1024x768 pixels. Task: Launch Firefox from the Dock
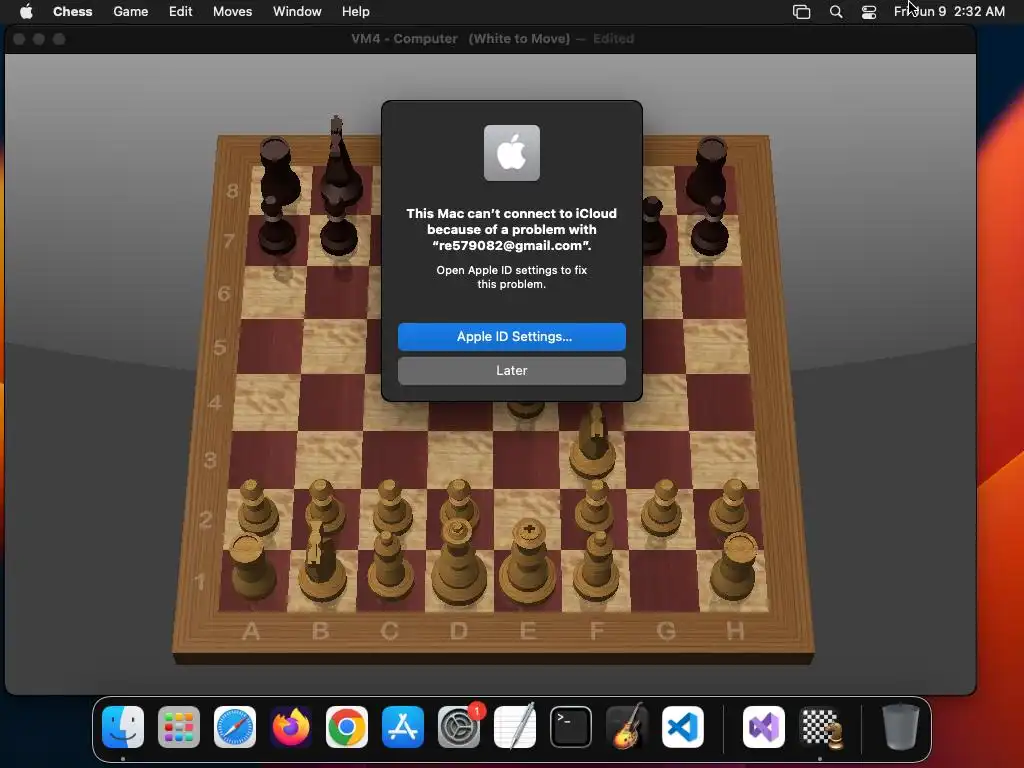(291, 726)
